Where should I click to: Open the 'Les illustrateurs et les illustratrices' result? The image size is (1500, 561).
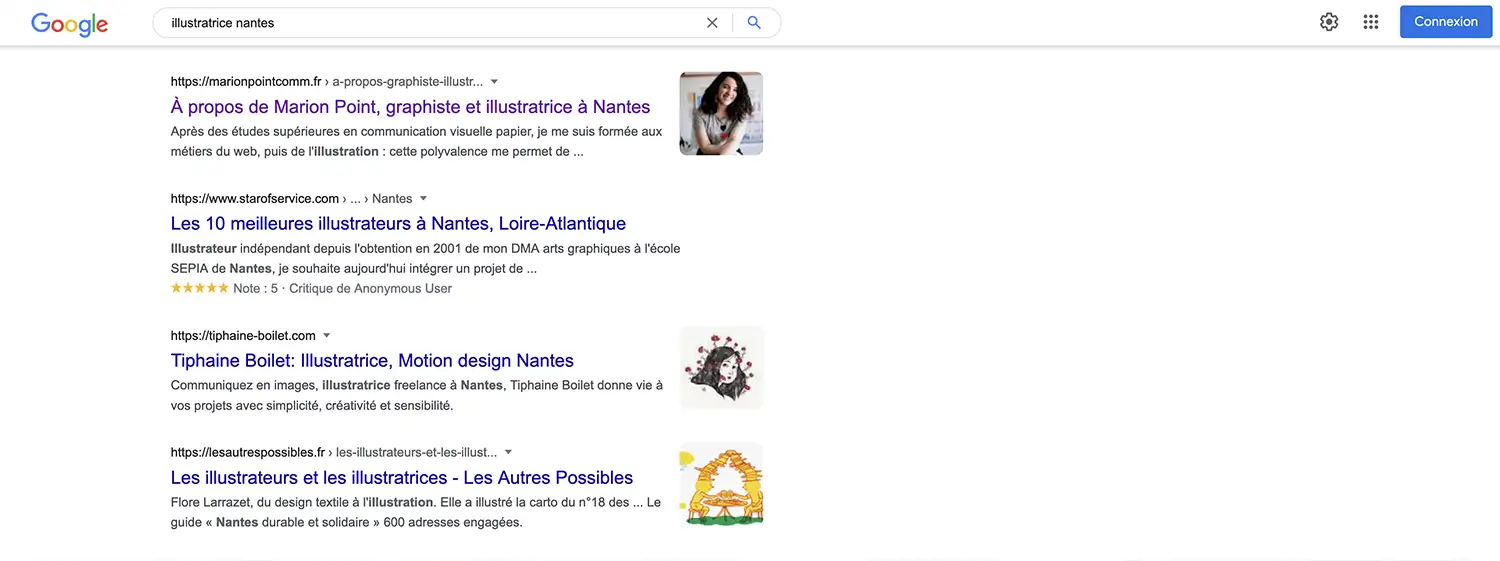(402, 478)
